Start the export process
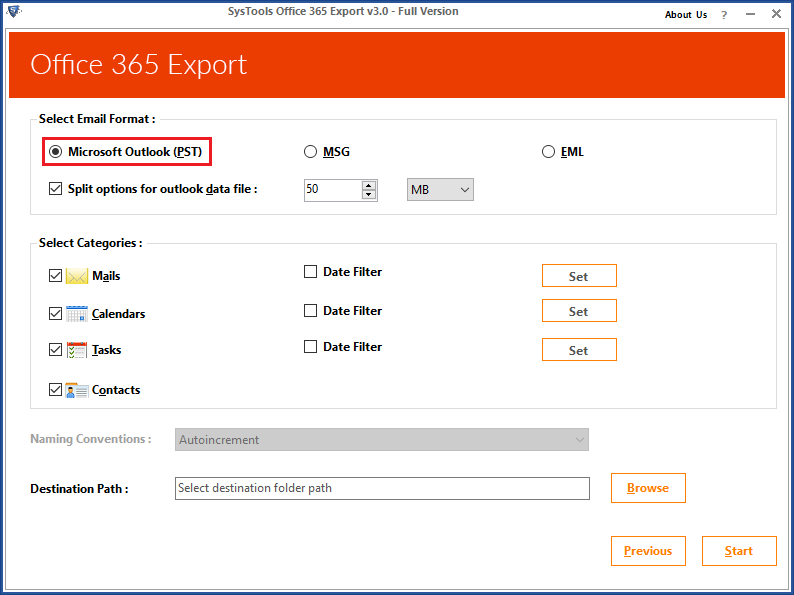The height and width of the screenshot is (595, 794). click(739, 551)
